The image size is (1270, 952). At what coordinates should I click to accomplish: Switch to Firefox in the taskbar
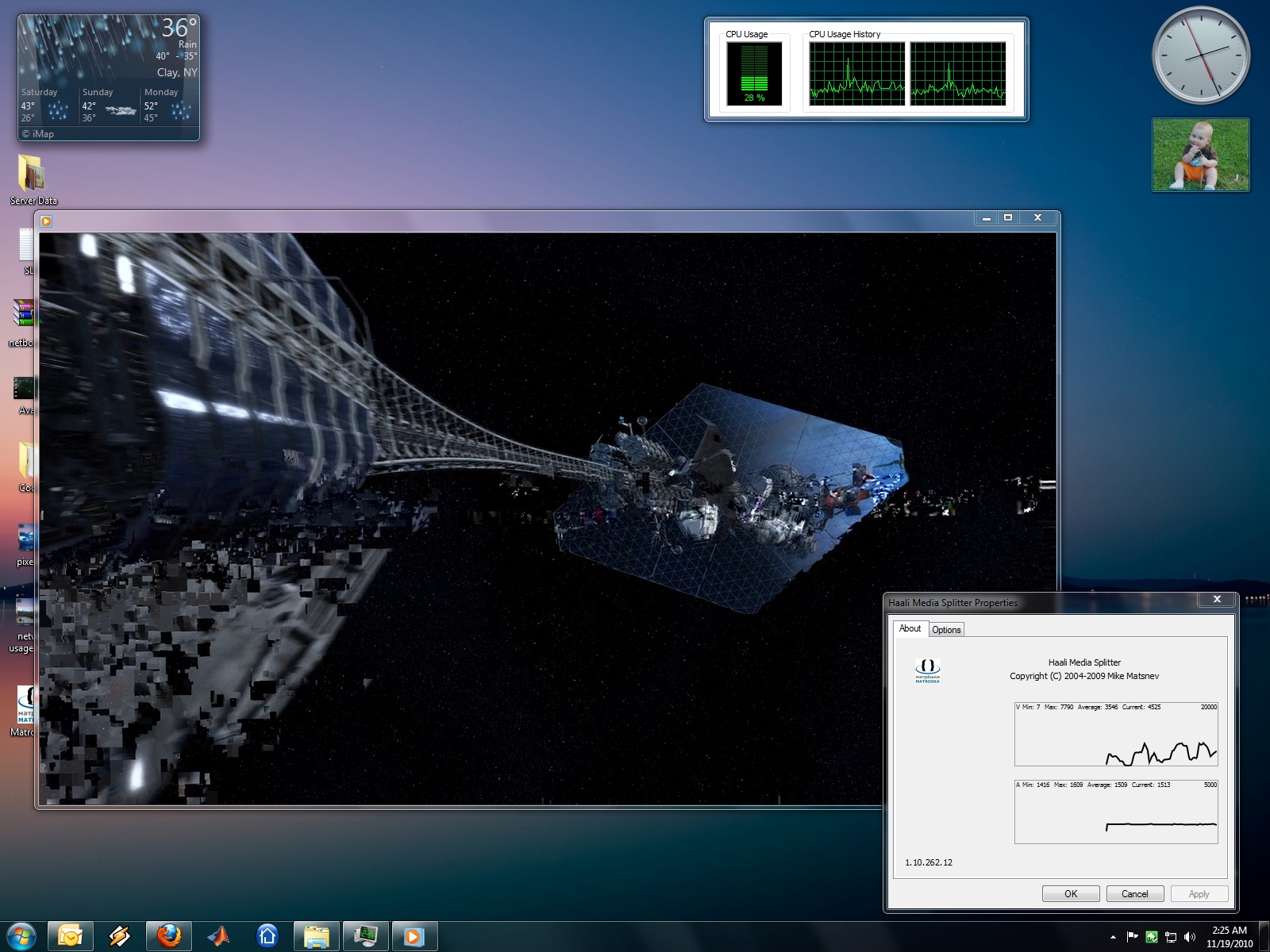click(169, 936)
